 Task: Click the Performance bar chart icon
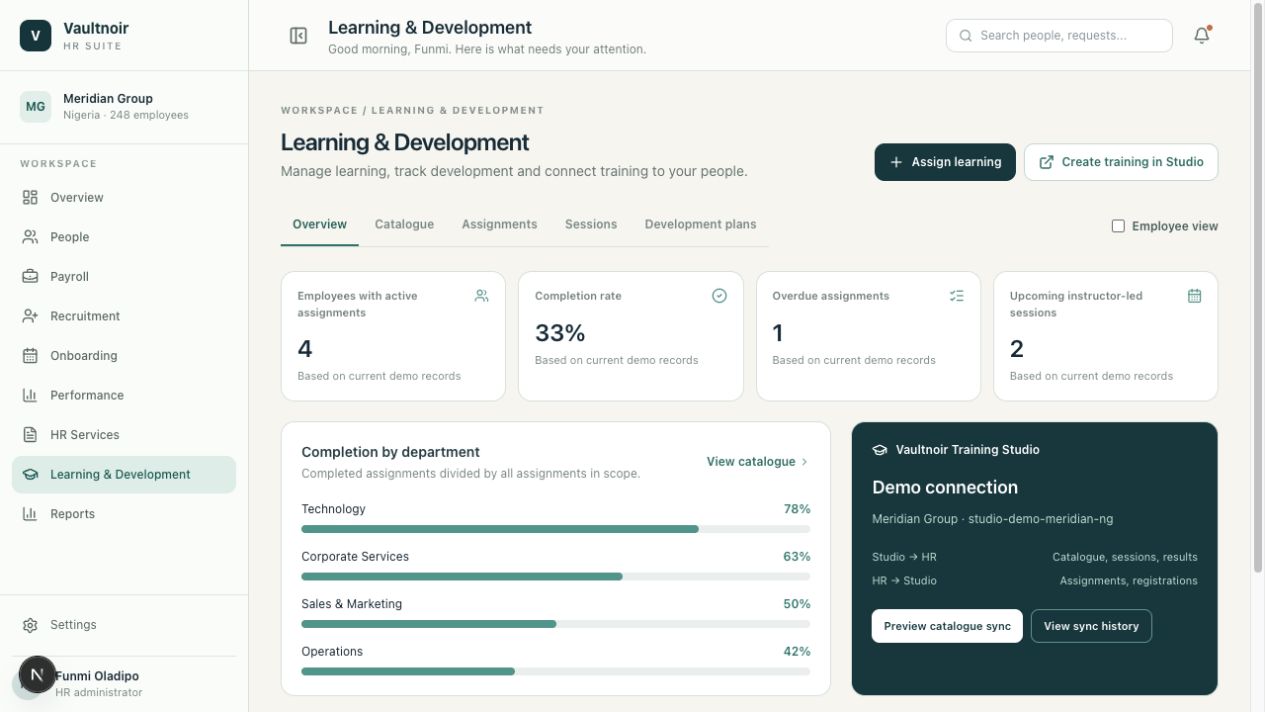pos(30,395)
